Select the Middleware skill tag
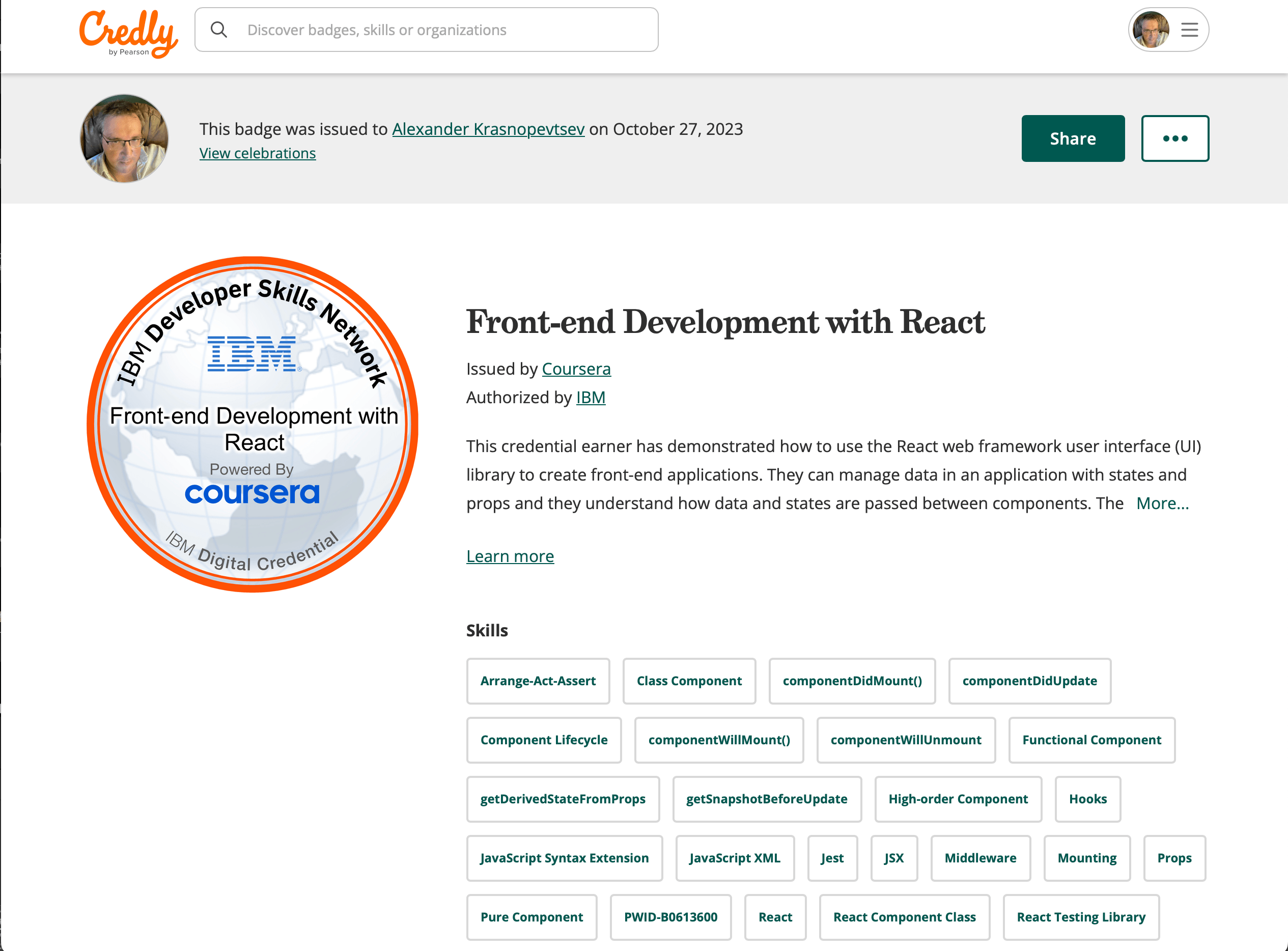The height and width of the screenshot is (951, 1288). [980, 858]
